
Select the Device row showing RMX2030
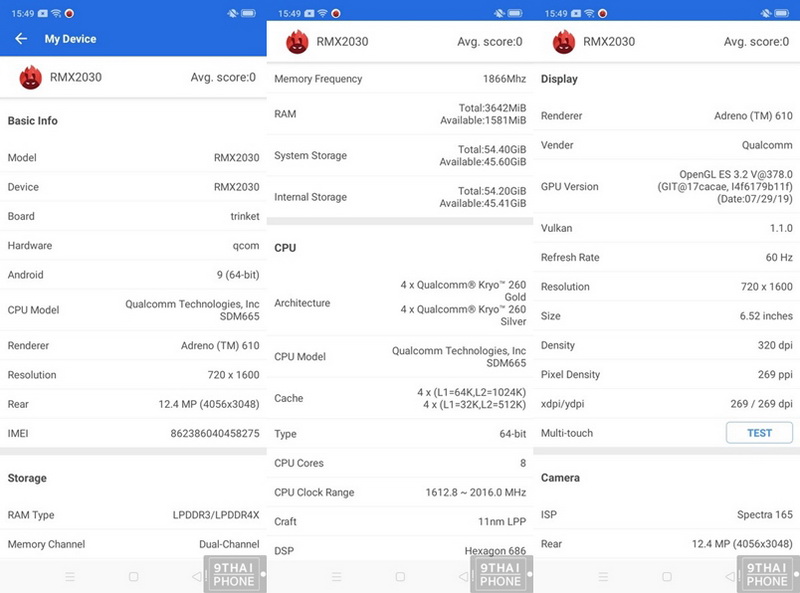click(133, 187)
